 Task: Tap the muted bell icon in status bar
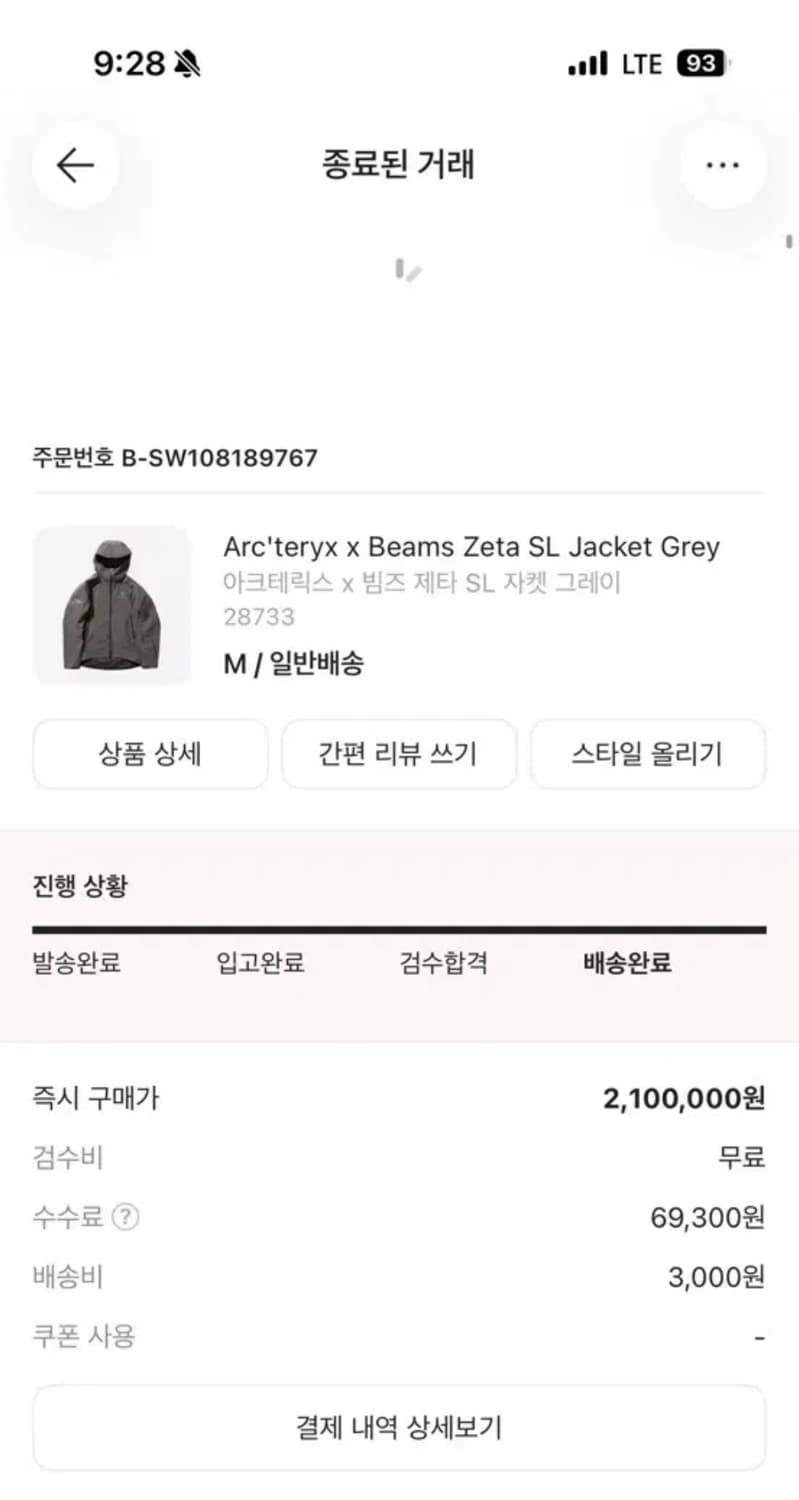(x=186, y=64)
